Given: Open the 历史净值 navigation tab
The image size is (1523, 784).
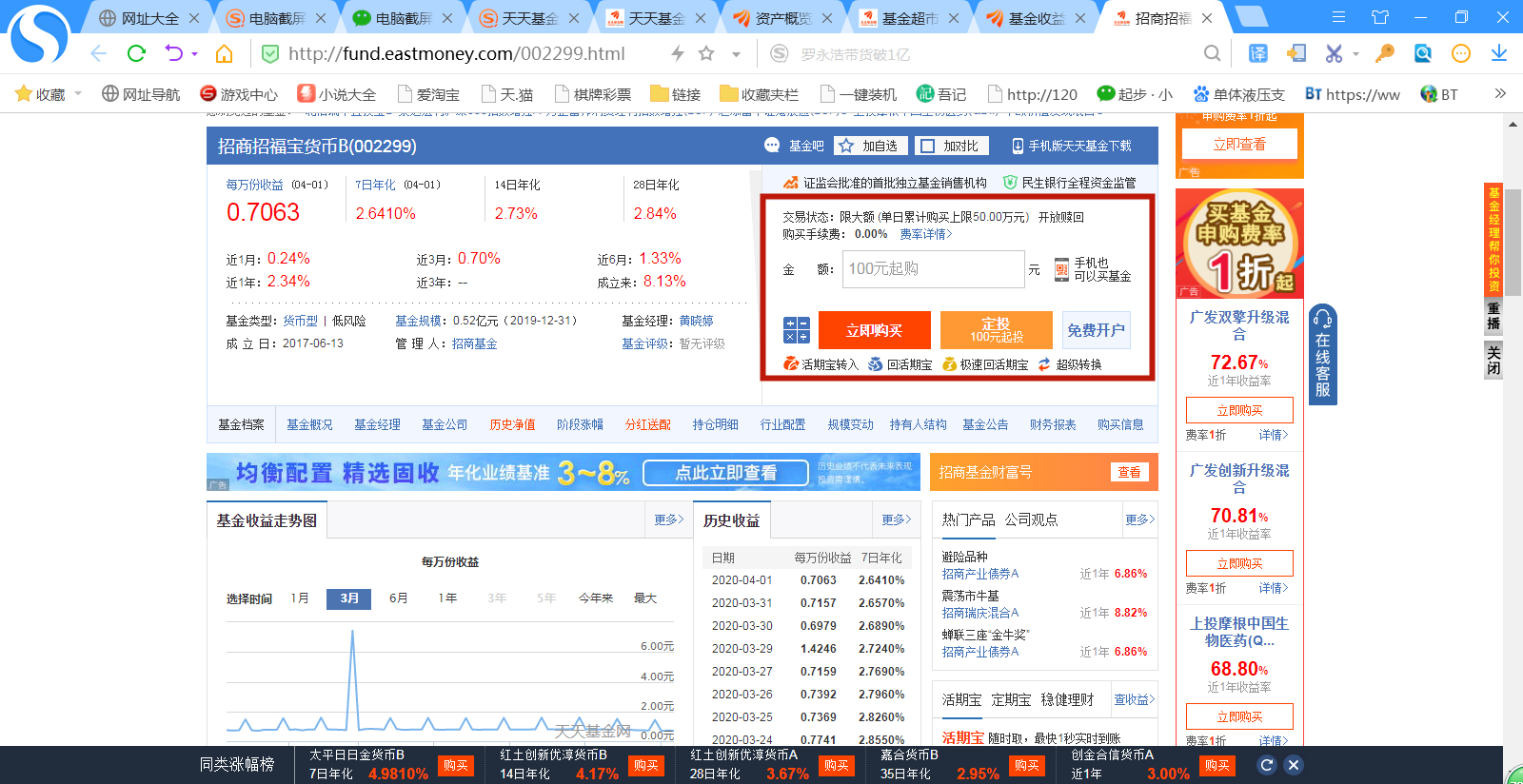Looking at the screenshot, I should 513,424.
